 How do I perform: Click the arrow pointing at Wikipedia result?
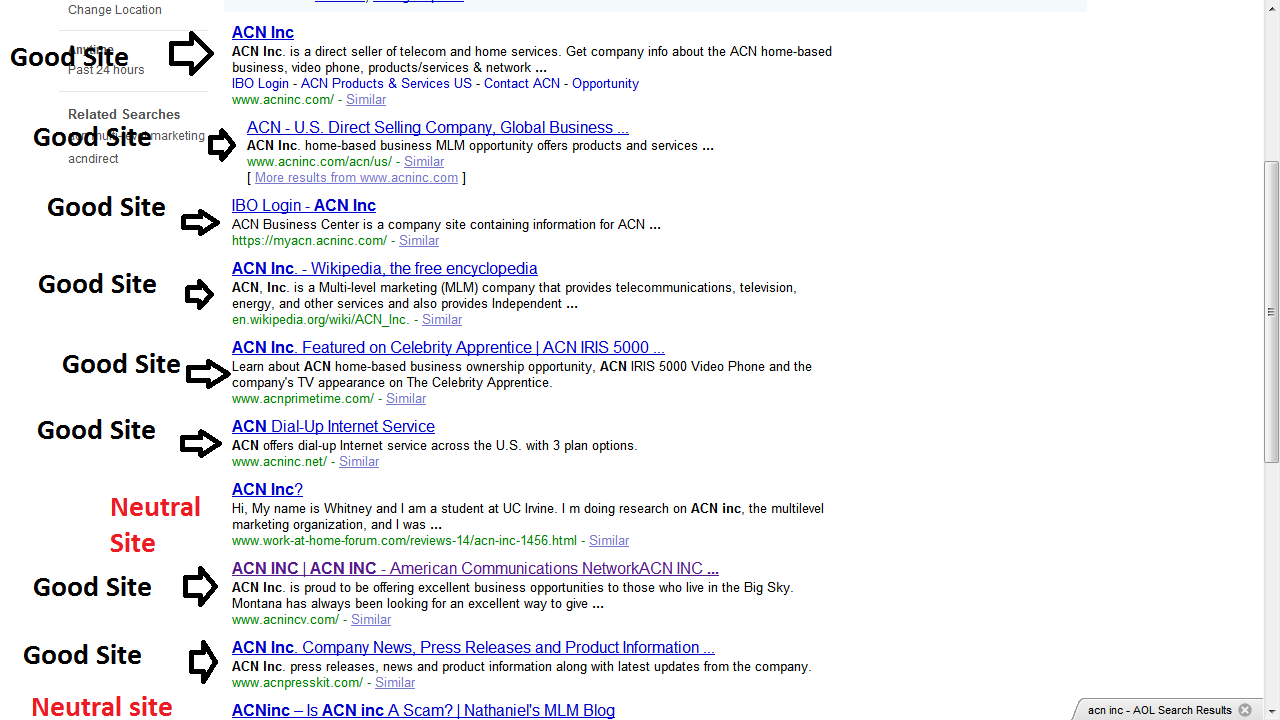199,294
